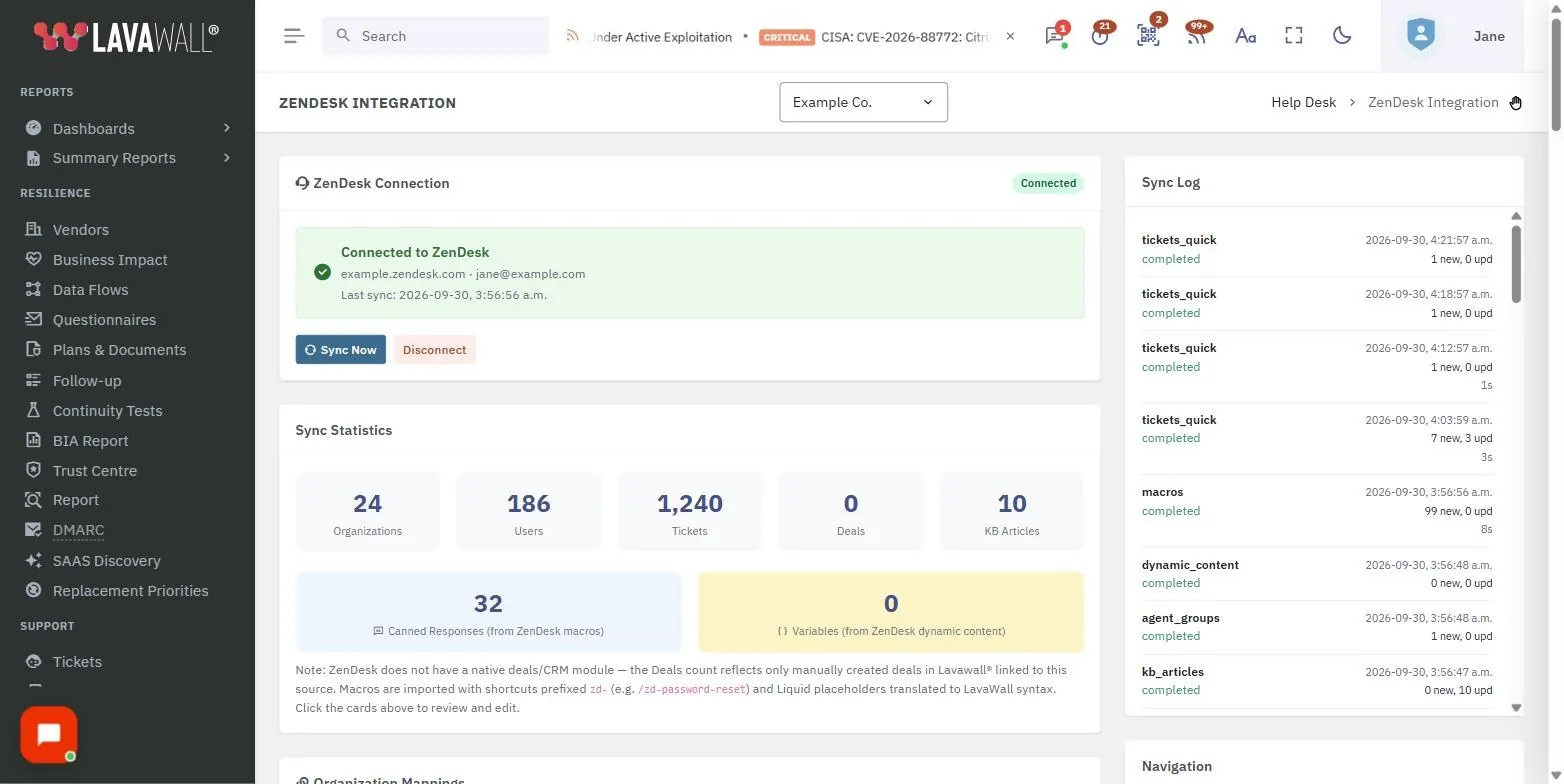Open the RSS feed icon with 99+ badge
Screen dimensions: 1564x784
click(1196, 36)
